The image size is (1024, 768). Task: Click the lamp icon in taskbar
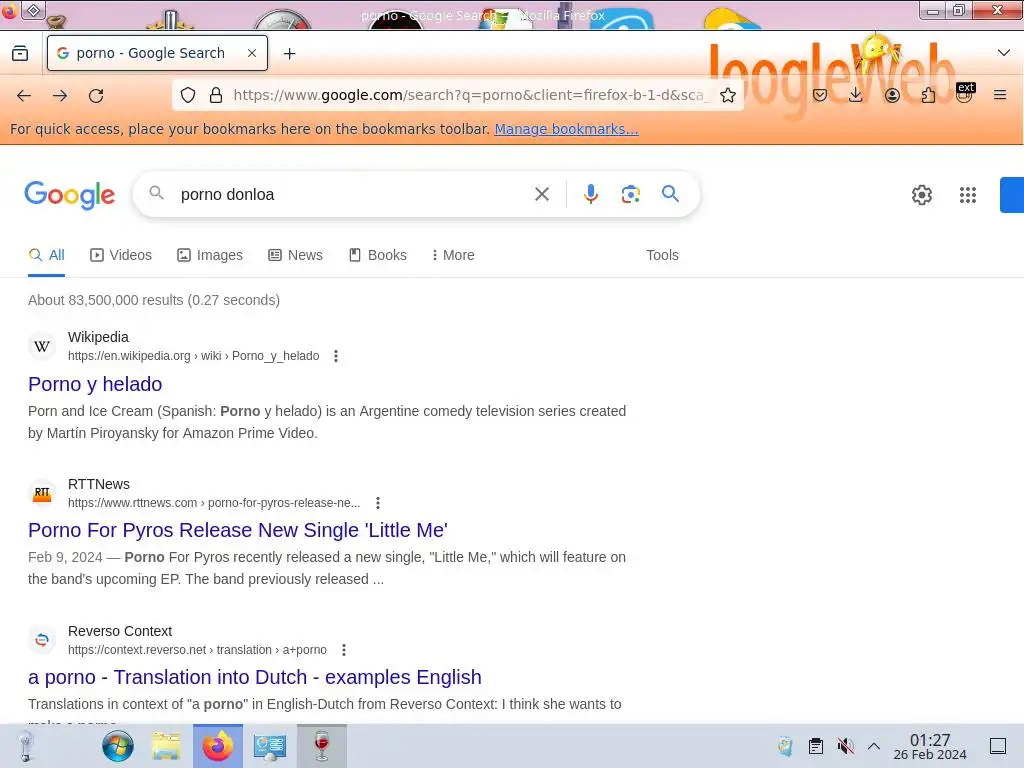pos(25,746)
